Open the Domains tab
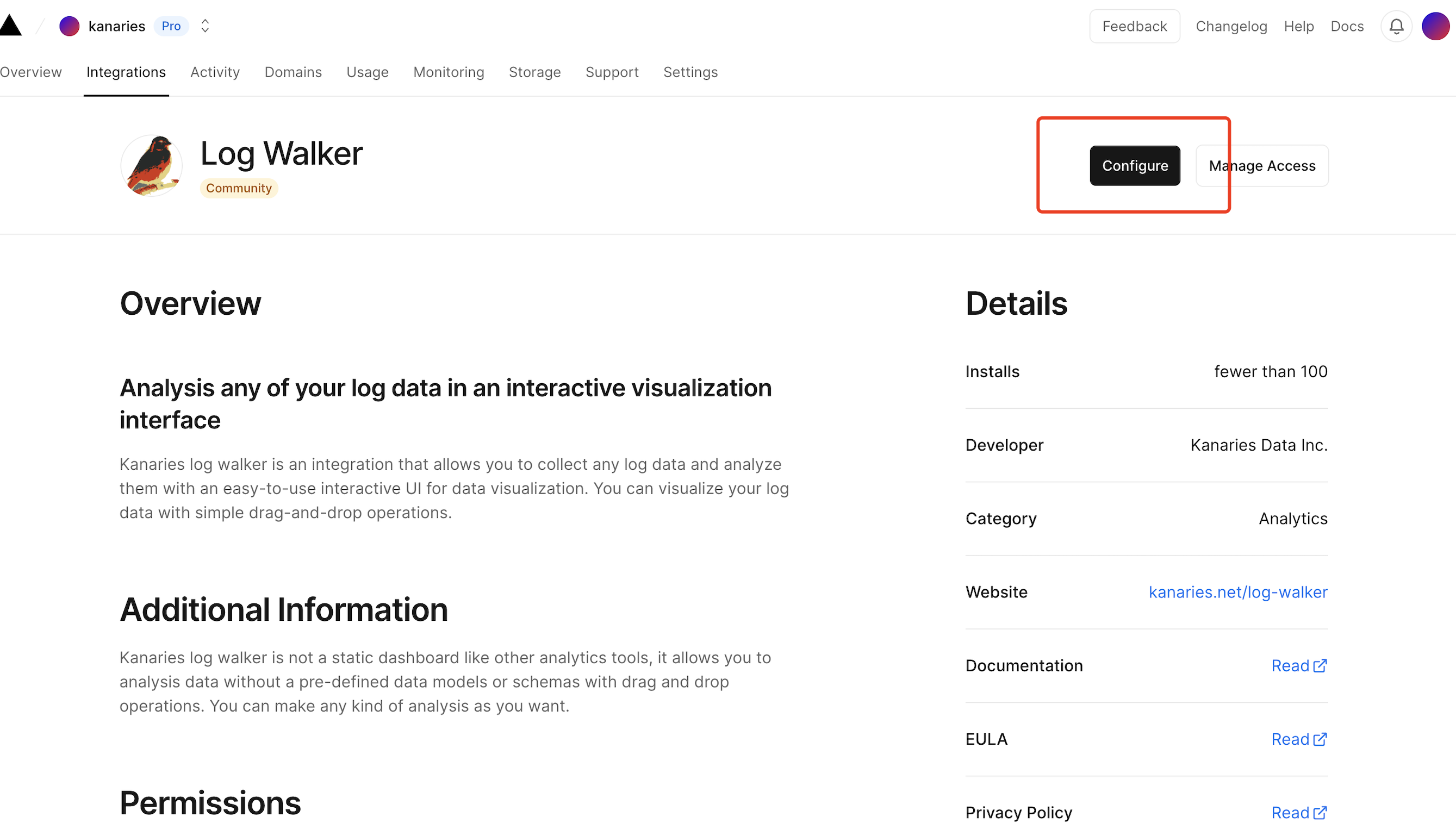Image resolution: width=1456 pixels, height=823 pixels. pyautogui.click(x=293, y=72)
